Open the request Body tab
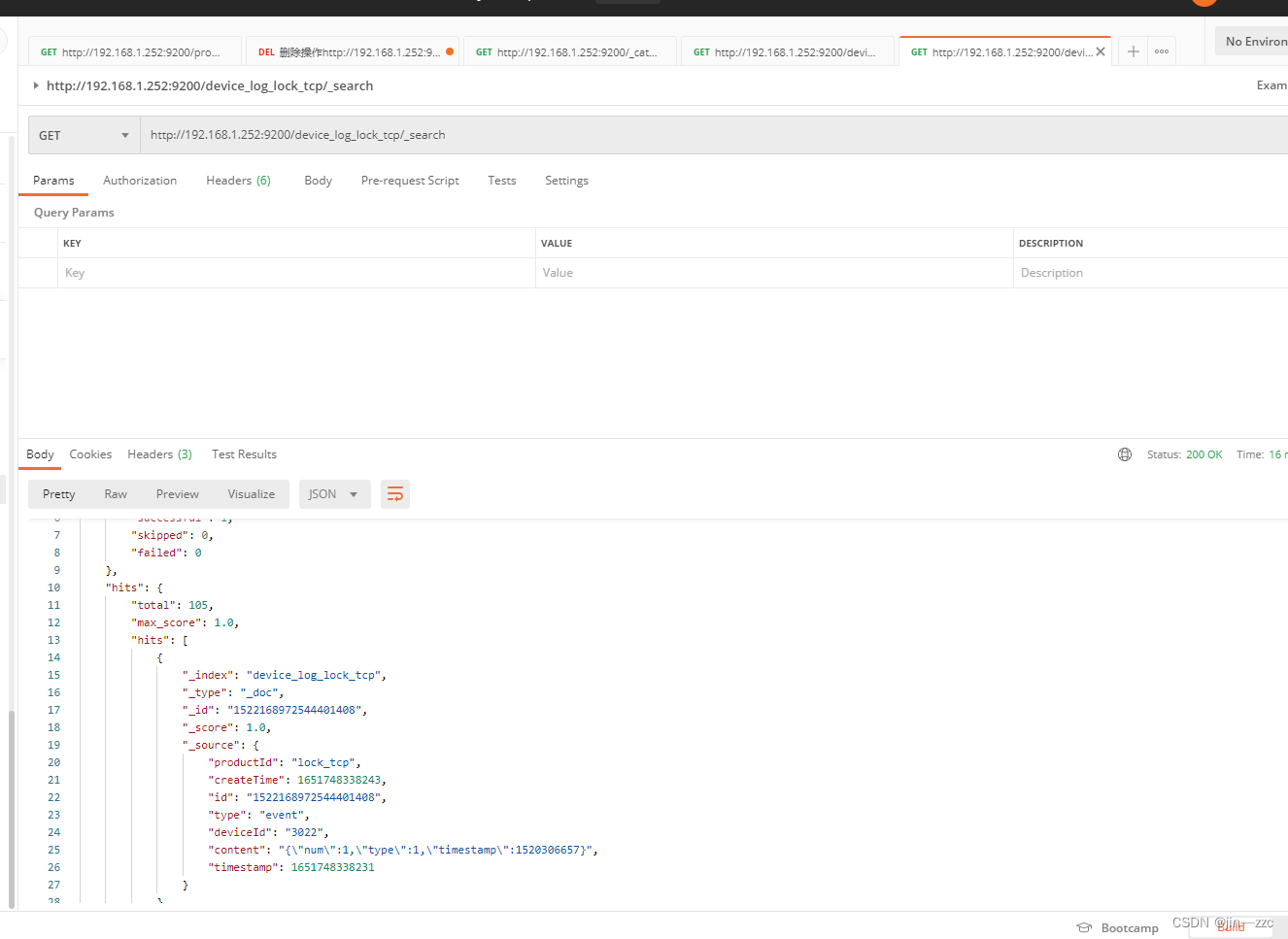This screenshot has height=939, width=1288. [x=318, y=181]
